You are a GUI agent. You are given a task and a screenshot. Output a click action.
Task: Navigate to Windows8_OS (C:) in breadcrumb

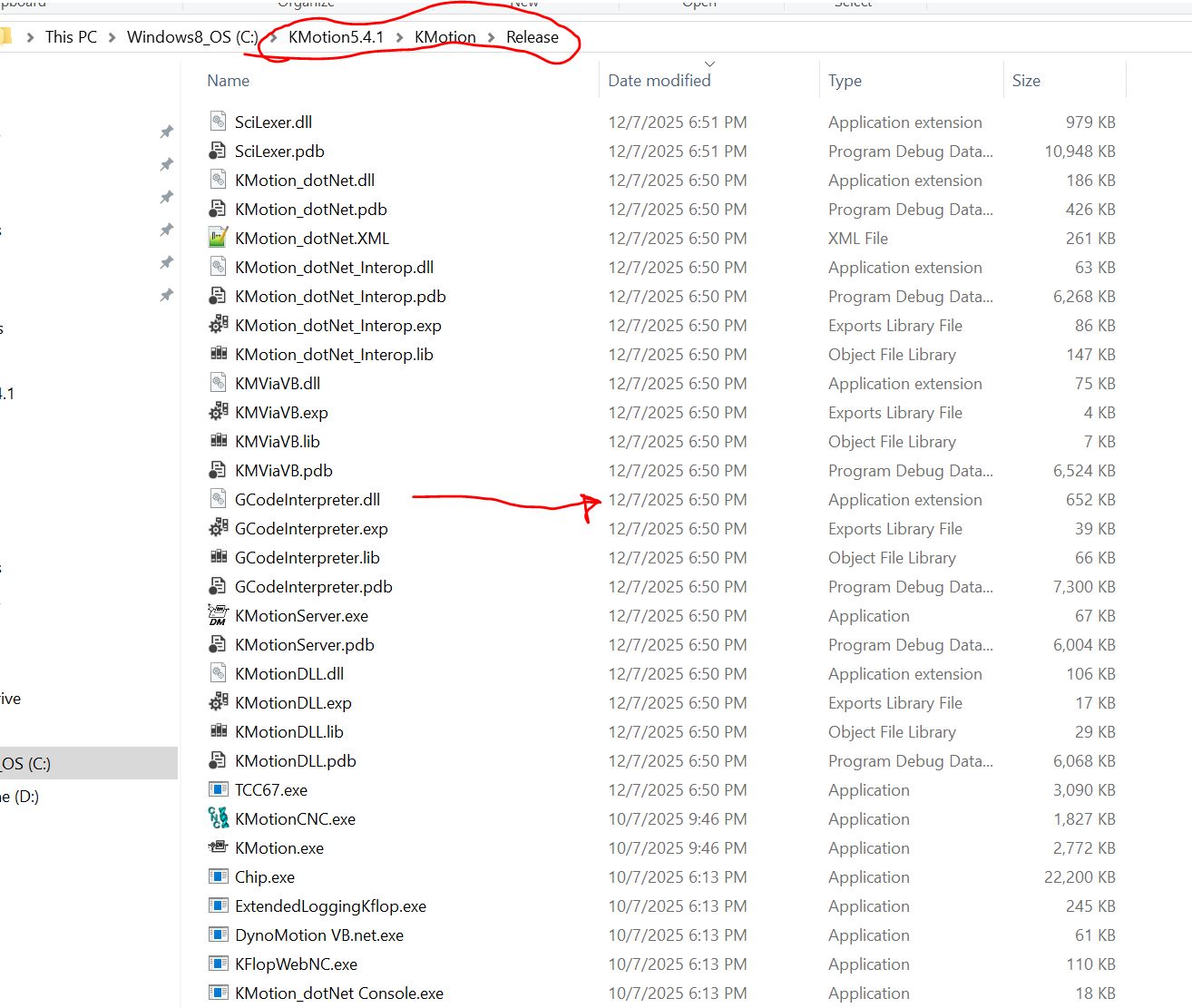[192, 37]
